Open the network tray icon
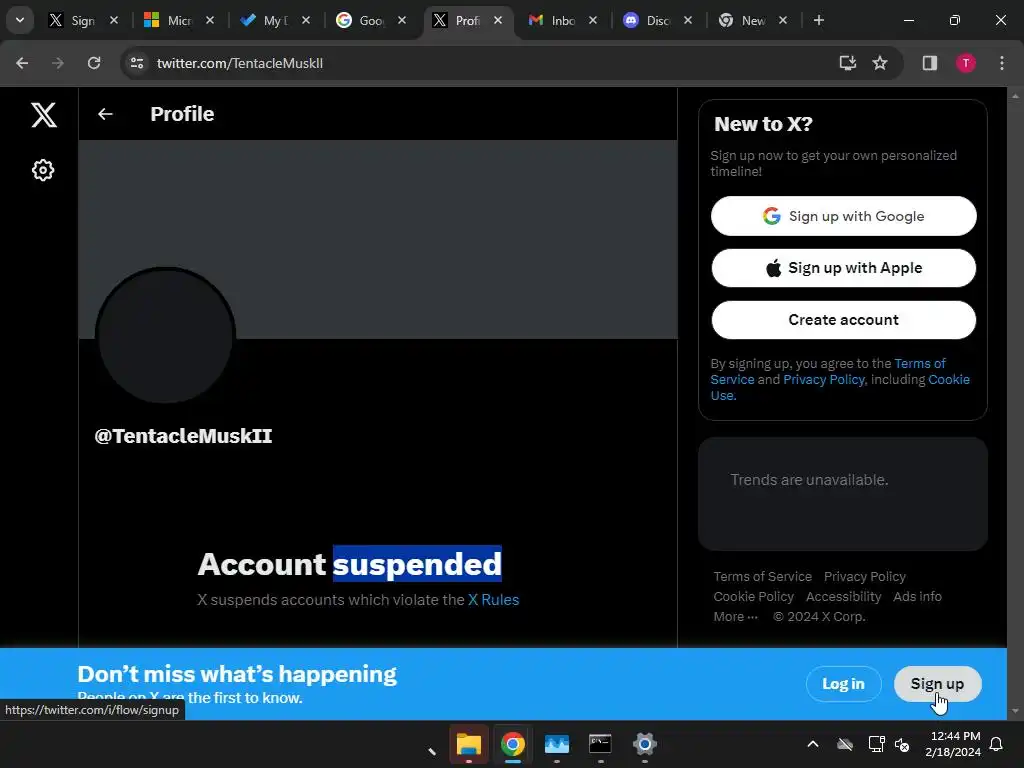This screenshot has height=768, width=1024. coord(876,744)
